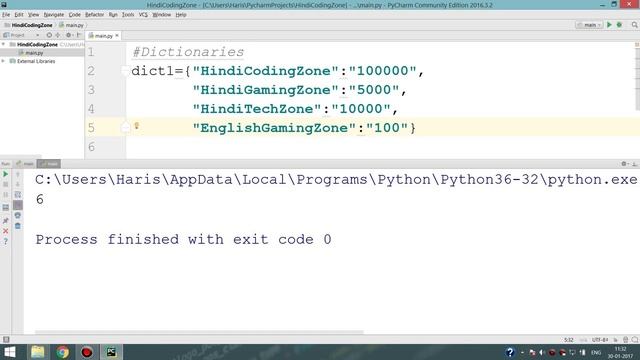The image size is (640, 360).
Task: Open Chrome from Windows taskbar
Action: click(x=62, y=352)
